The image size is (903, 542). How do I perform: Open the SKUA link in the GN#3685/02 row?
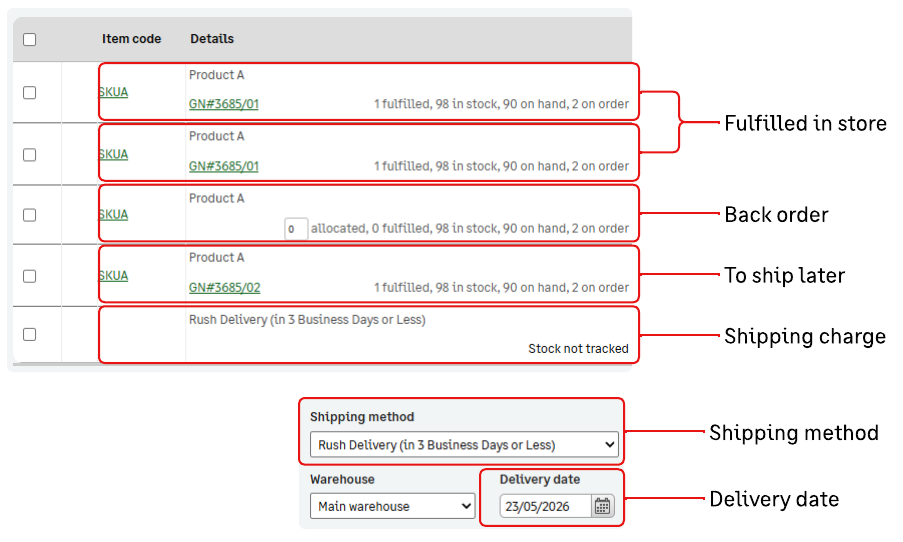[113, 276]
